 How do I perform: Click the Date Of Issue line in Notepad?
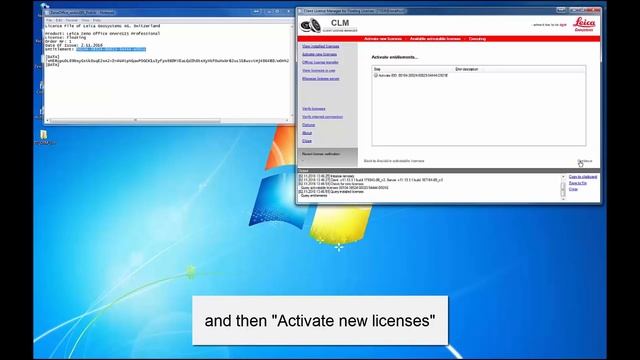(74, 45)
